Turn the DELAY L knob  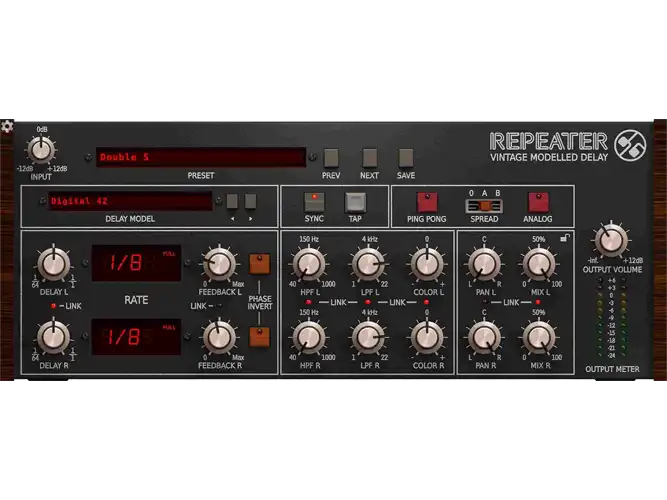click(x=54, y=264)
